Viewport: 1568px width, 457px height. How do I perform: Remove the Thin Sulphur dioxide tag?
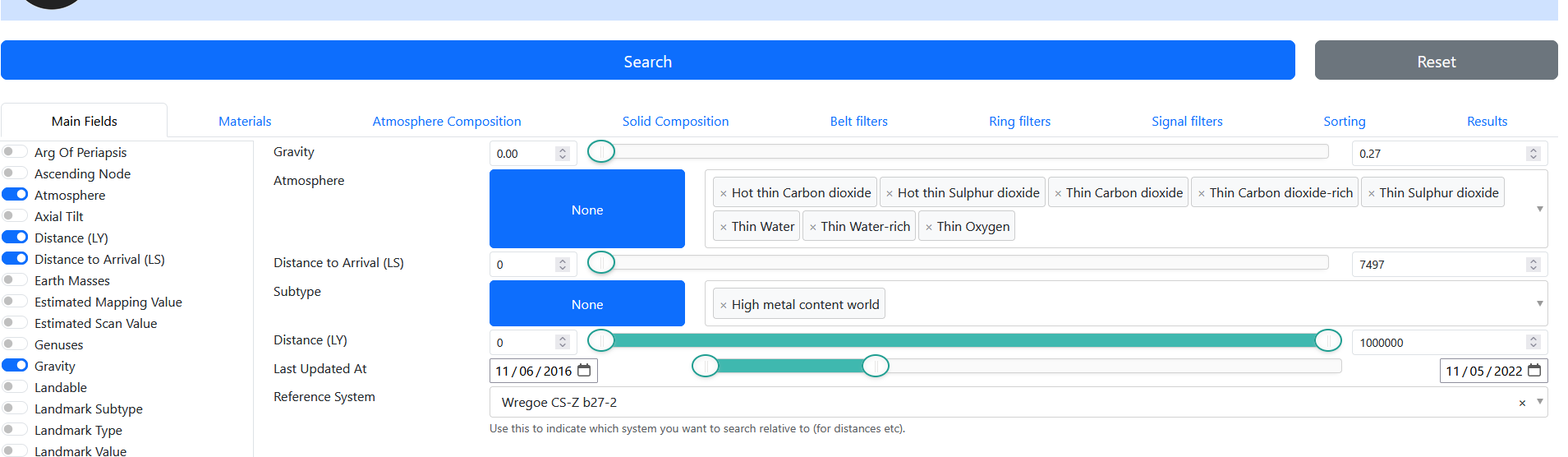coord(1371,194)
